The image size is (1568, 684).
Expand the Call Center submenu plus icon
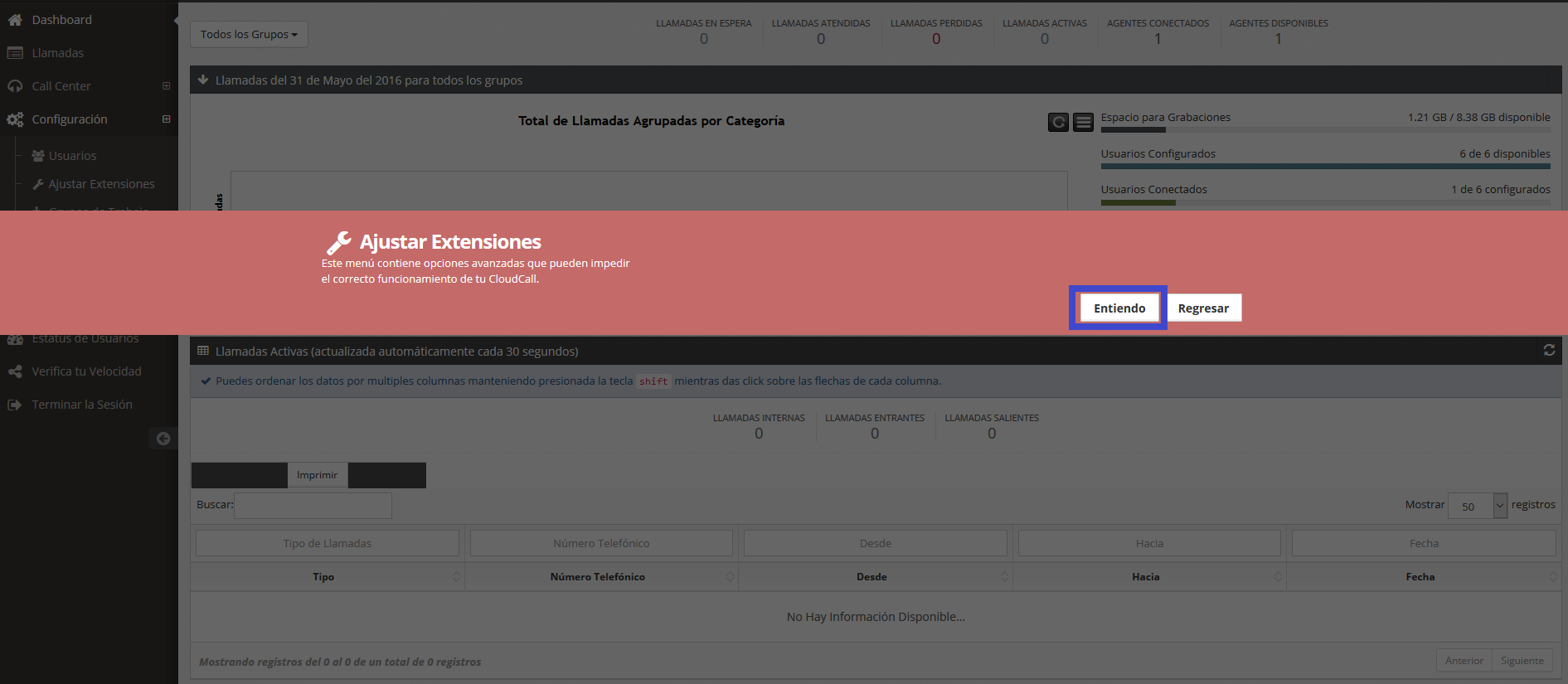166,86
